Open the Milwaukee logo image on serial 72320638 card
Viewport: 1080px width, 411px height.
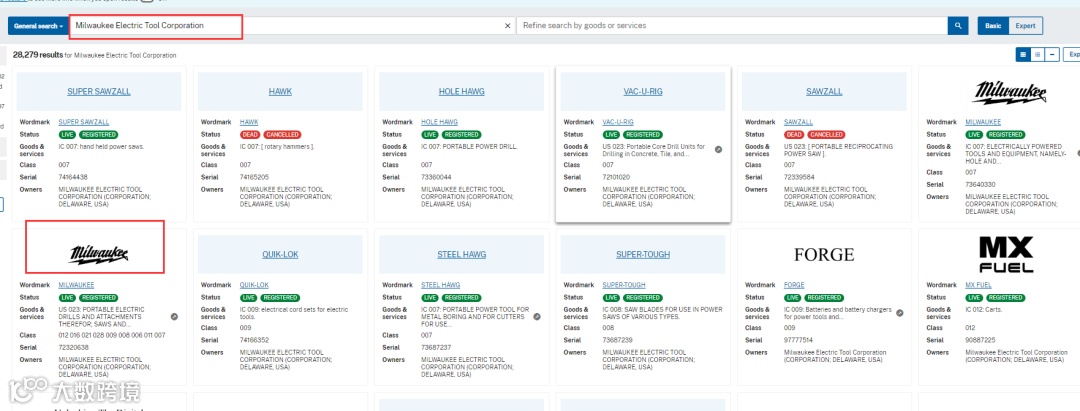98,255
